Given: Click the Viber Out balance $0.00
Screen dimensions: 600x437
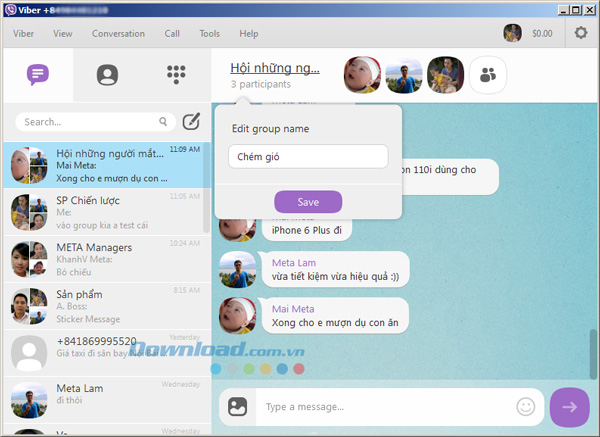Looking at the screenshot, I should (x=542, y=34).
